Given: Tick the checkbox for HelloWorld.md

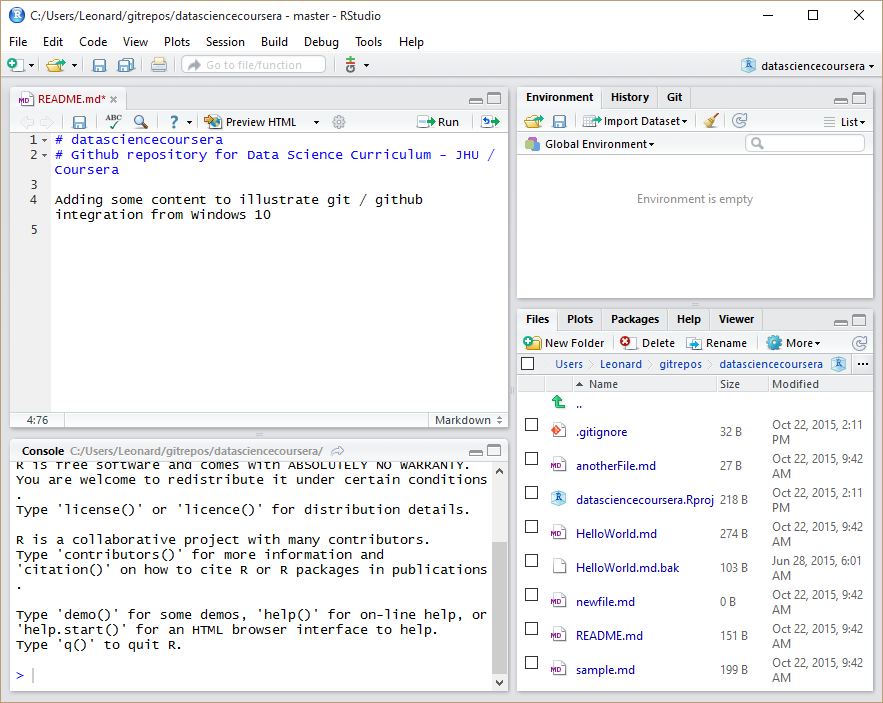Looking at the screenshot, I should (x=532, y=527).
